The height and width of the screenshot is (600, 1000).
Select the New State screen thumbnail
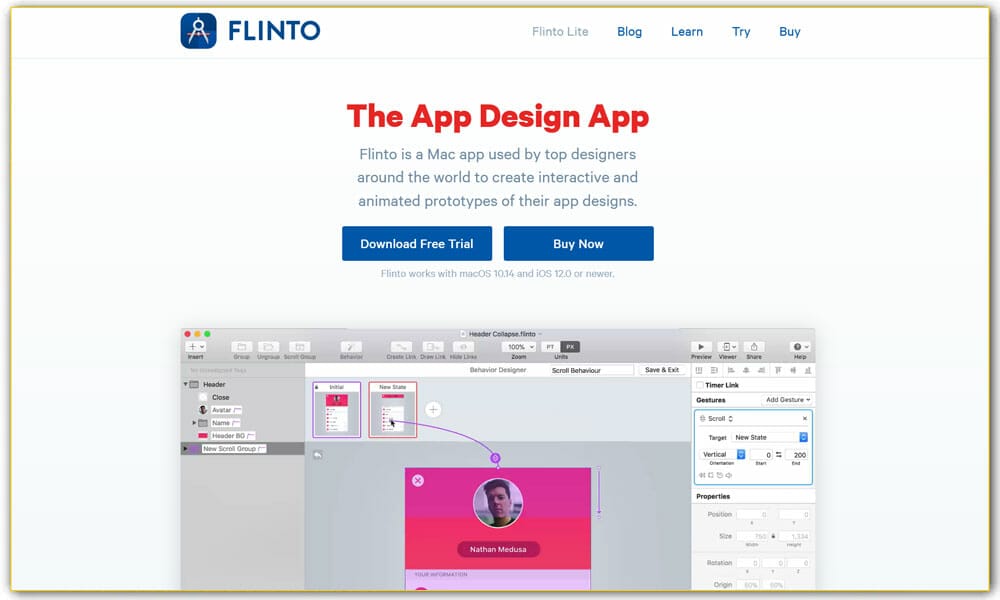(x=392, y=408)
